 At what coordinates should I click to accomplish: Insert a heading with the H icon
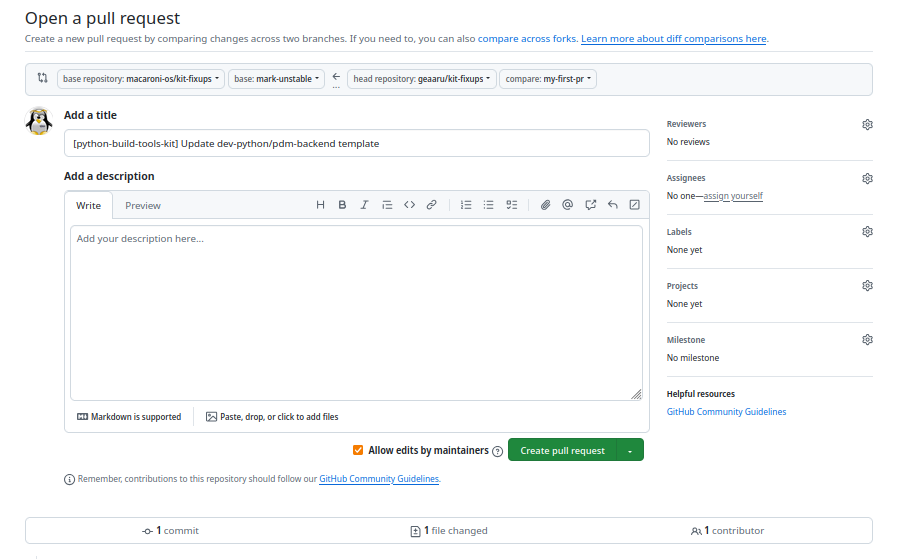click(320, 205)
